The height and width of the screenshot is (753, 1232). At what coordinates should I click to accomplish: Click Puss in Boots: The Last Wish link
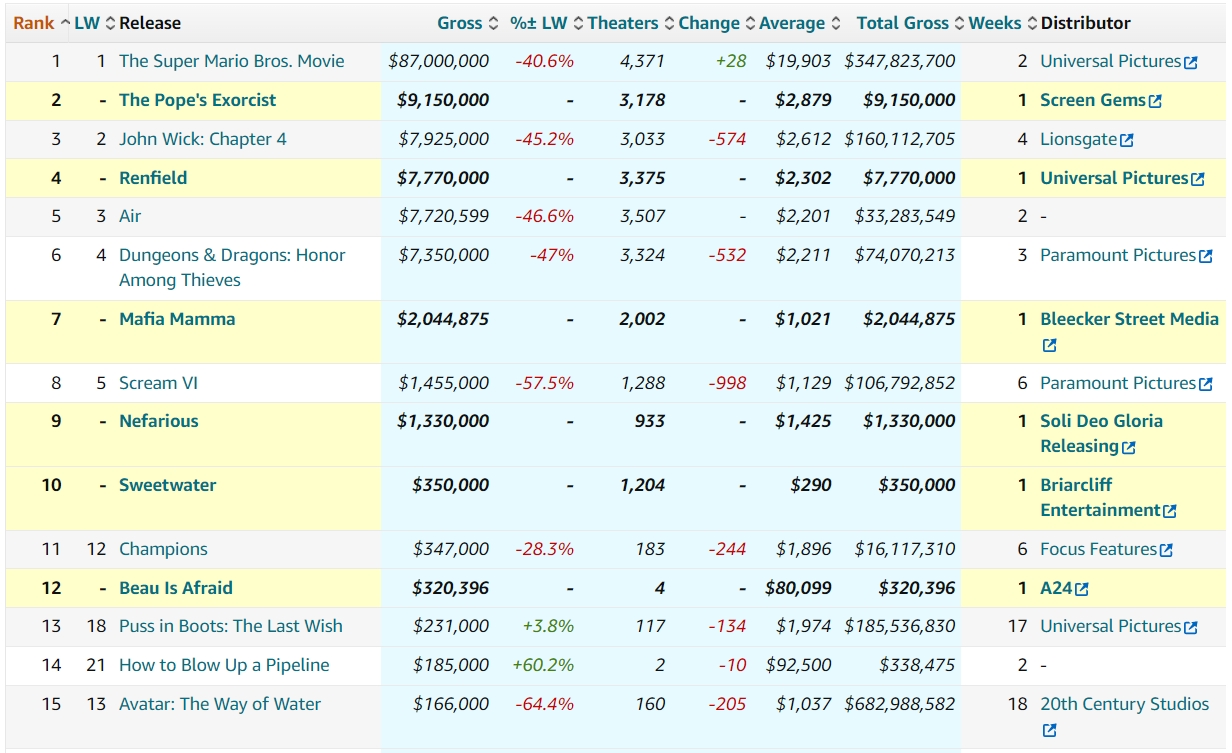pos(231,626)
